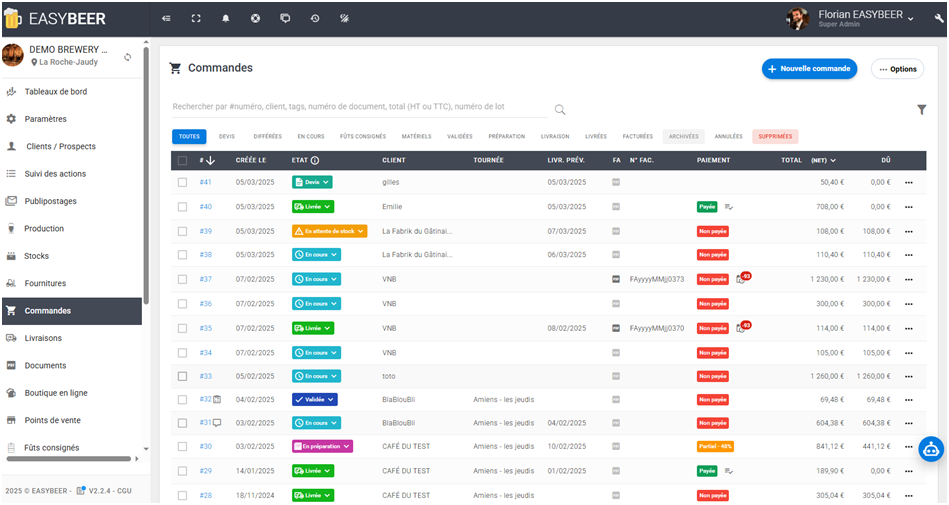Image resolution: width=949 pixels, height=505 pixels.
Task: Open the three-dot menu for order #41
Action: click(908, 182)
